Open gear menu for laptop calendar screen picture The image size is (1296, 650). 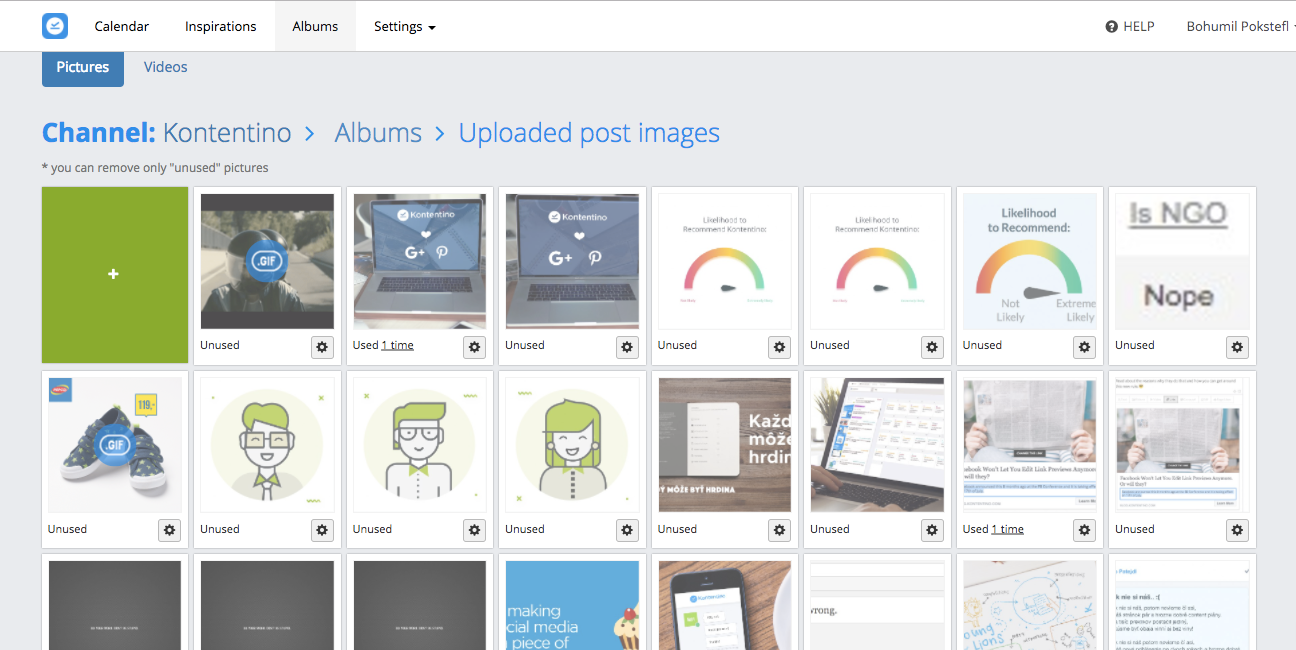(932, 530)
